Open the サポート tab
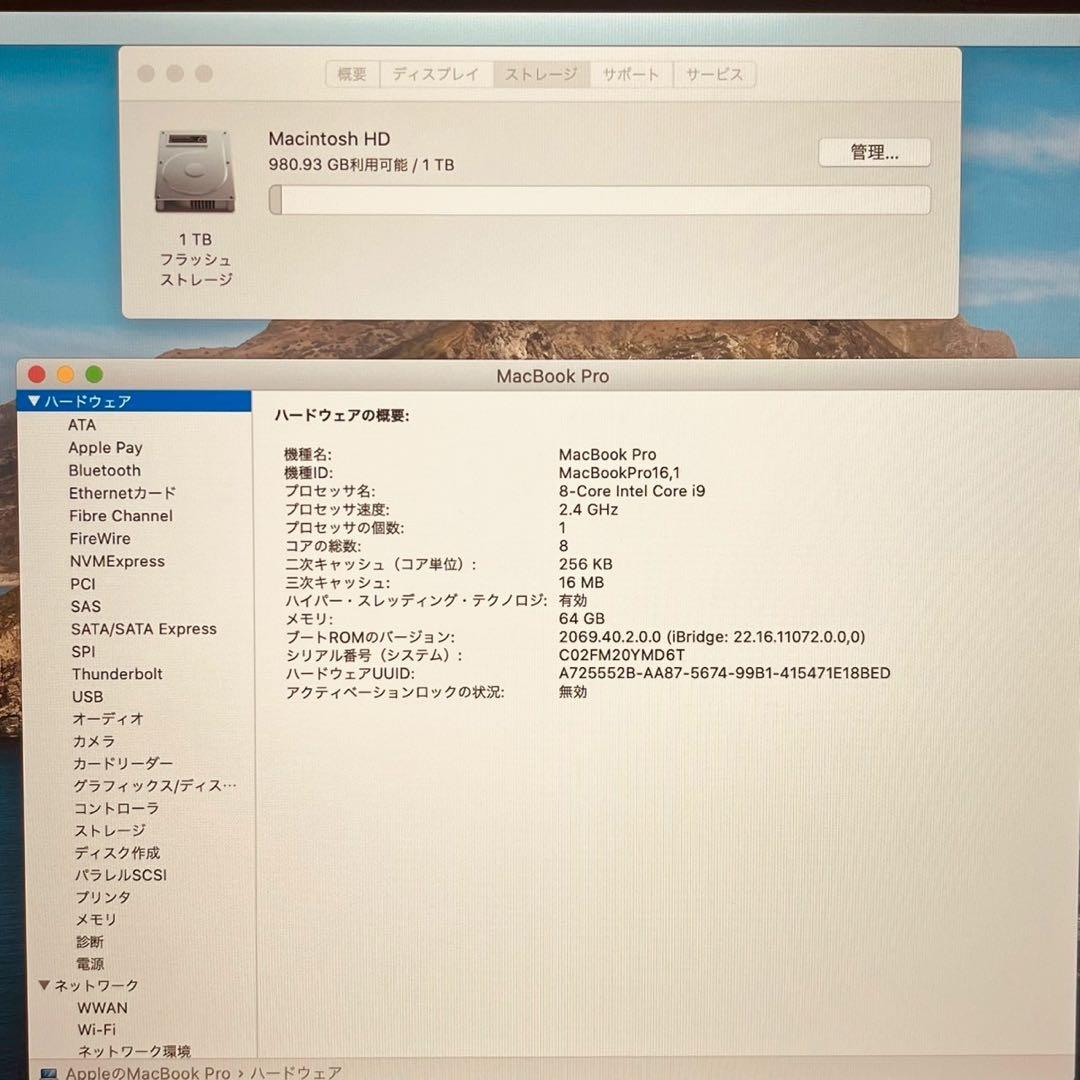The width and height of the screenshot is (1080, 1080). (631, 73)
